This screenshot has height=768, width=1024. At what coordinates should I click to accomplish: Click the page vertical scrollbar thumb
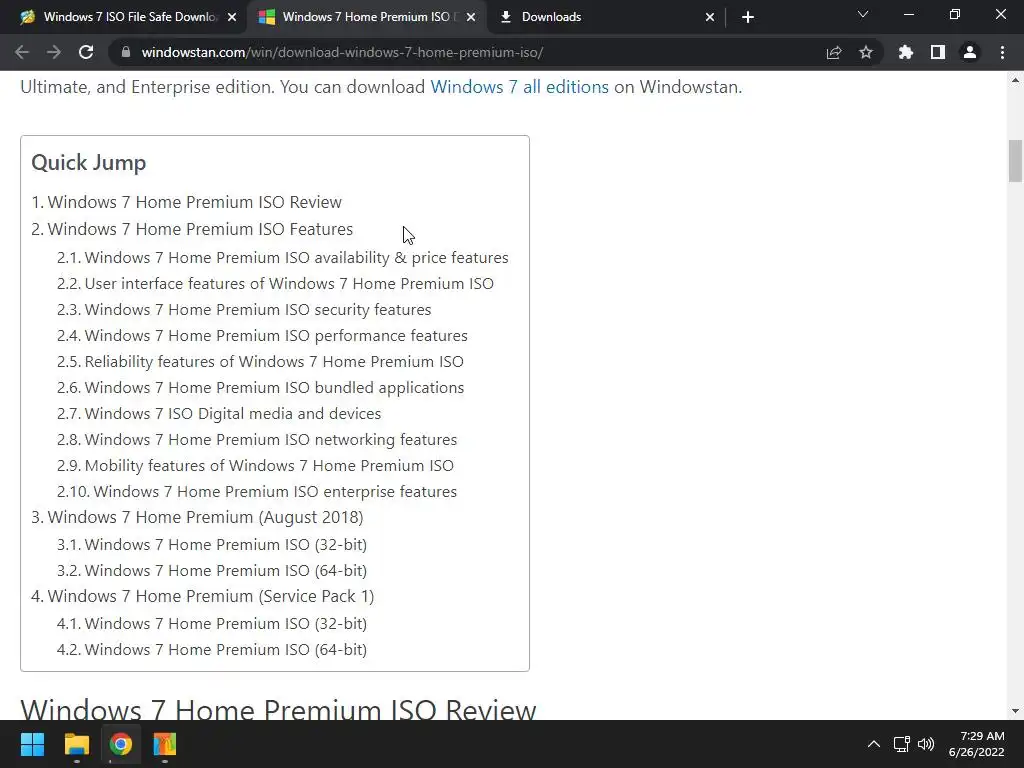pyautogui.click(x=1015, y=161)
